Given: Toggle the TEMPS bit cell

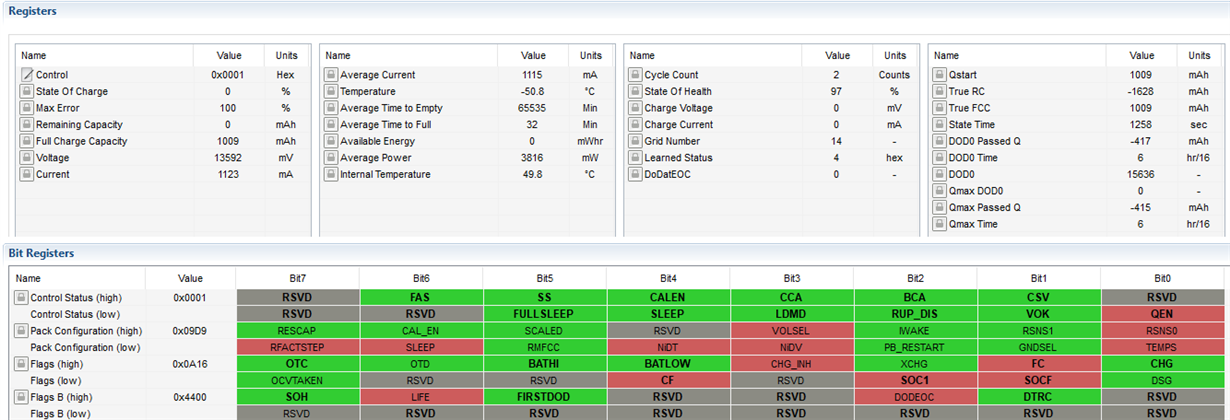Looking at the screenshot, I should pyautogui.click(x=1163, y=347).
